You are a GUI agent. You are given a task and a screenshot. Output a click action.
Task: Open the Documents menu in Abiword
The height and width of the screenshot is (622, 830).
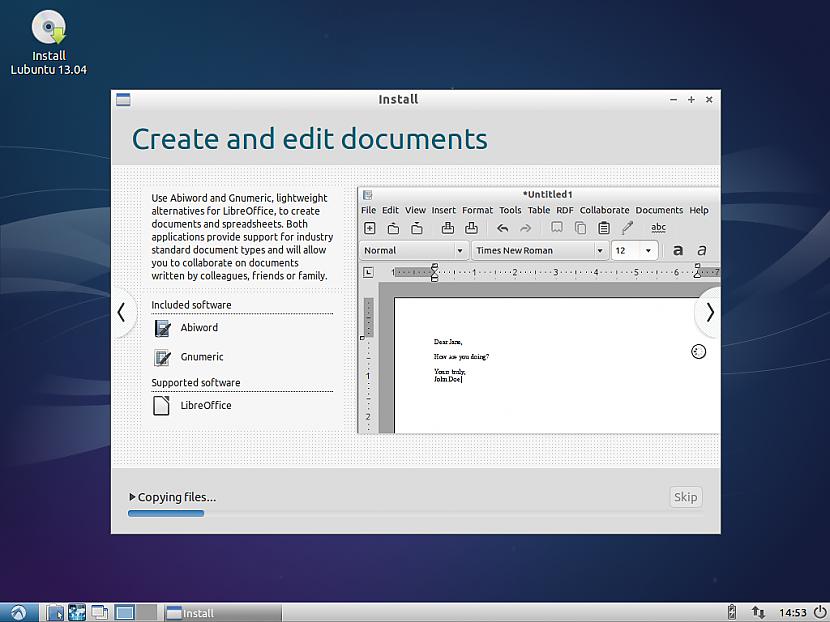click(659, 210)
